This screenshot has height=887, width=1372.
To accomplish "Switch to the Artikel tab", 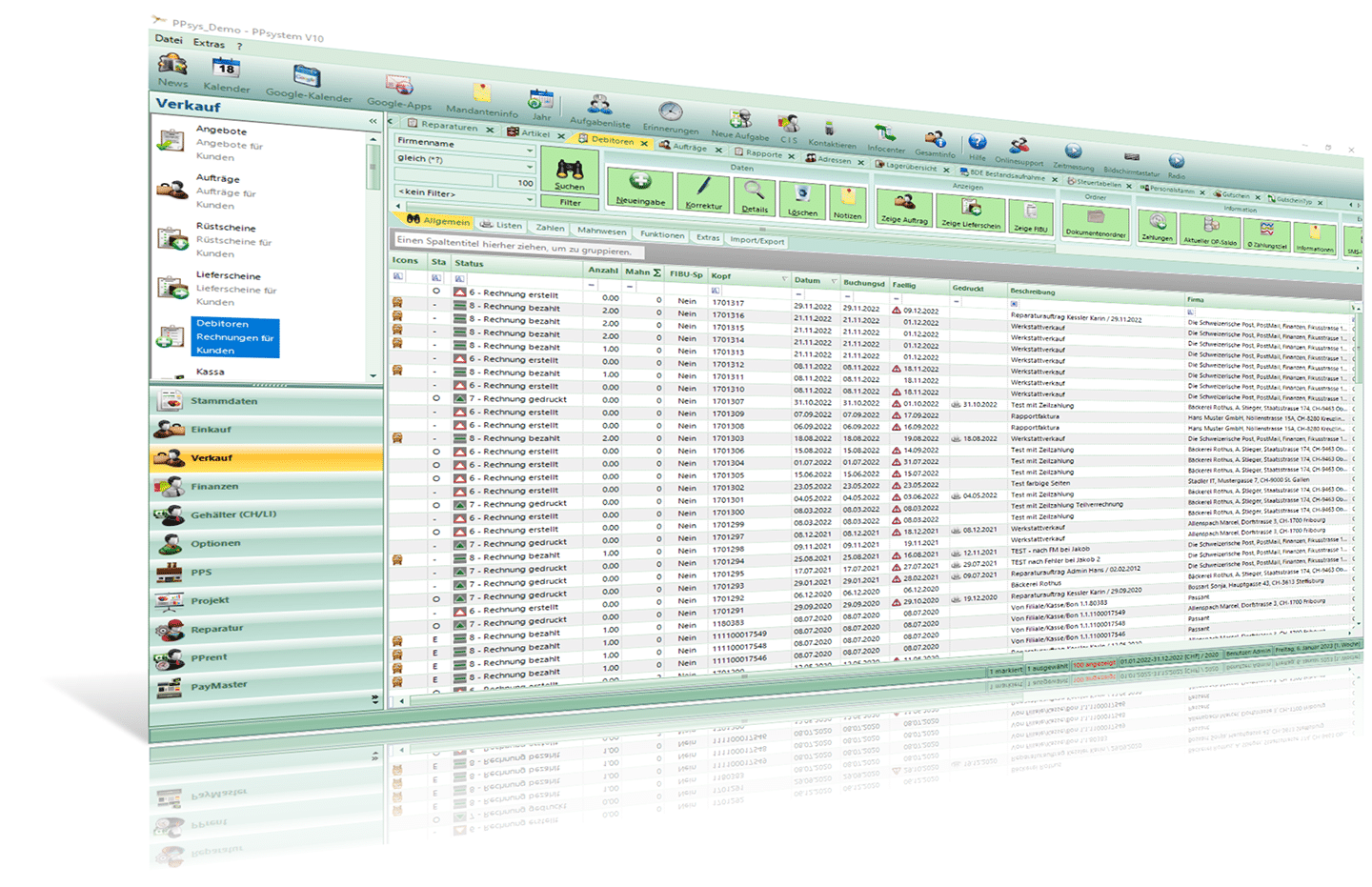I will point(535,133).
